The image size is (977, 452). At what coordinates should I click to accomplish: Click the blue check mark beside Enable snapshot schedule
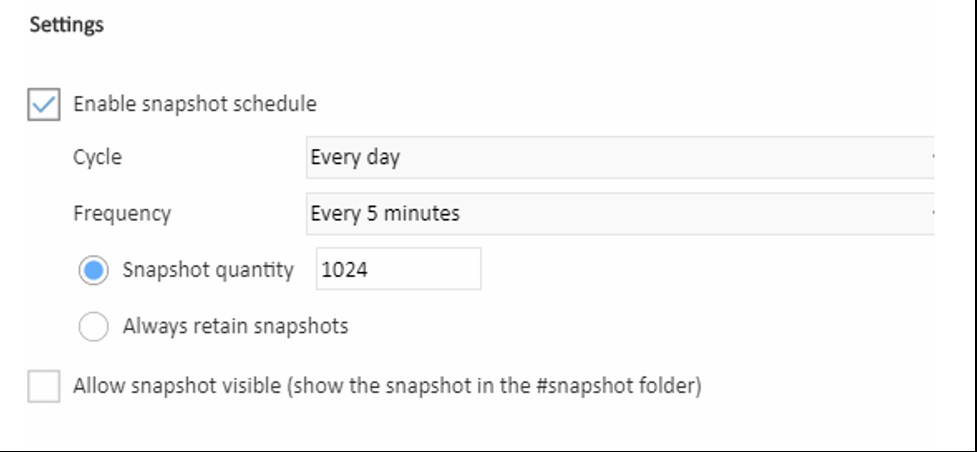pos(44,104)
